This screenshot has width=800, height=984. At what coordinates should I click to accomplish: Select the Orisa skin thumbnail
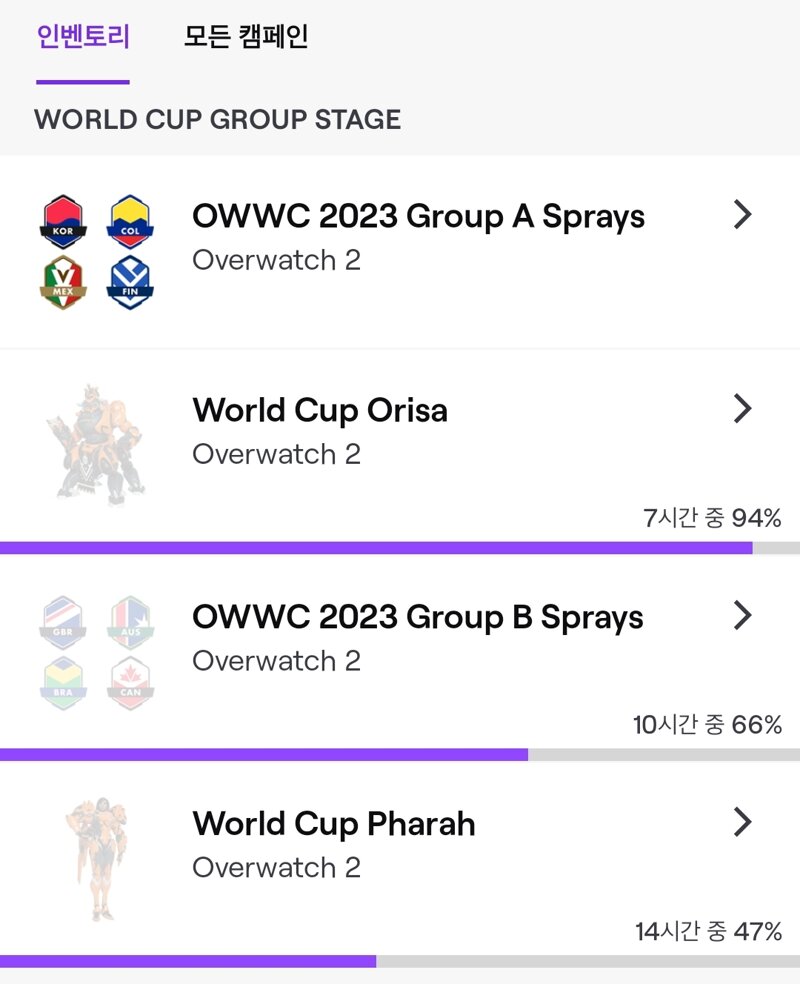pos(97,446)
